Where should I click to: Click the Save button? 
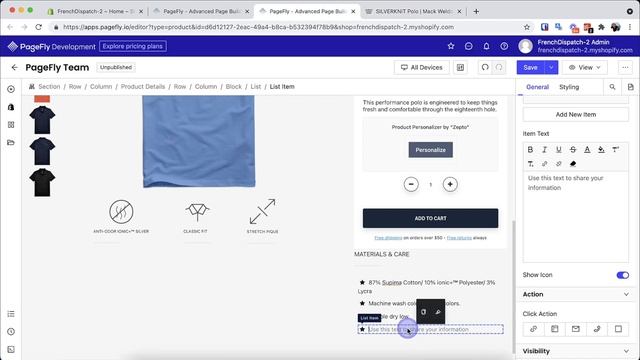pyautogui.click(x=530, y=67)
